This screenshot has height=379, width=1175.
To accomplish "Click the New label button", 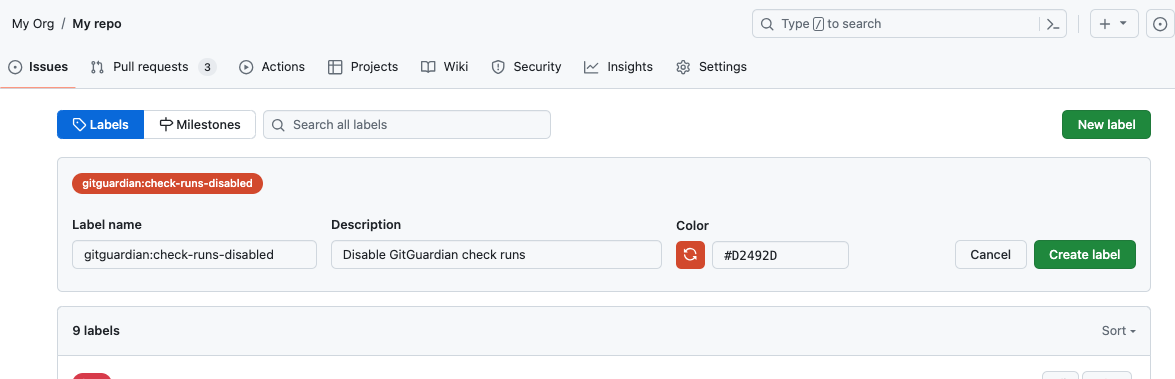I will tap(1106, 124).
